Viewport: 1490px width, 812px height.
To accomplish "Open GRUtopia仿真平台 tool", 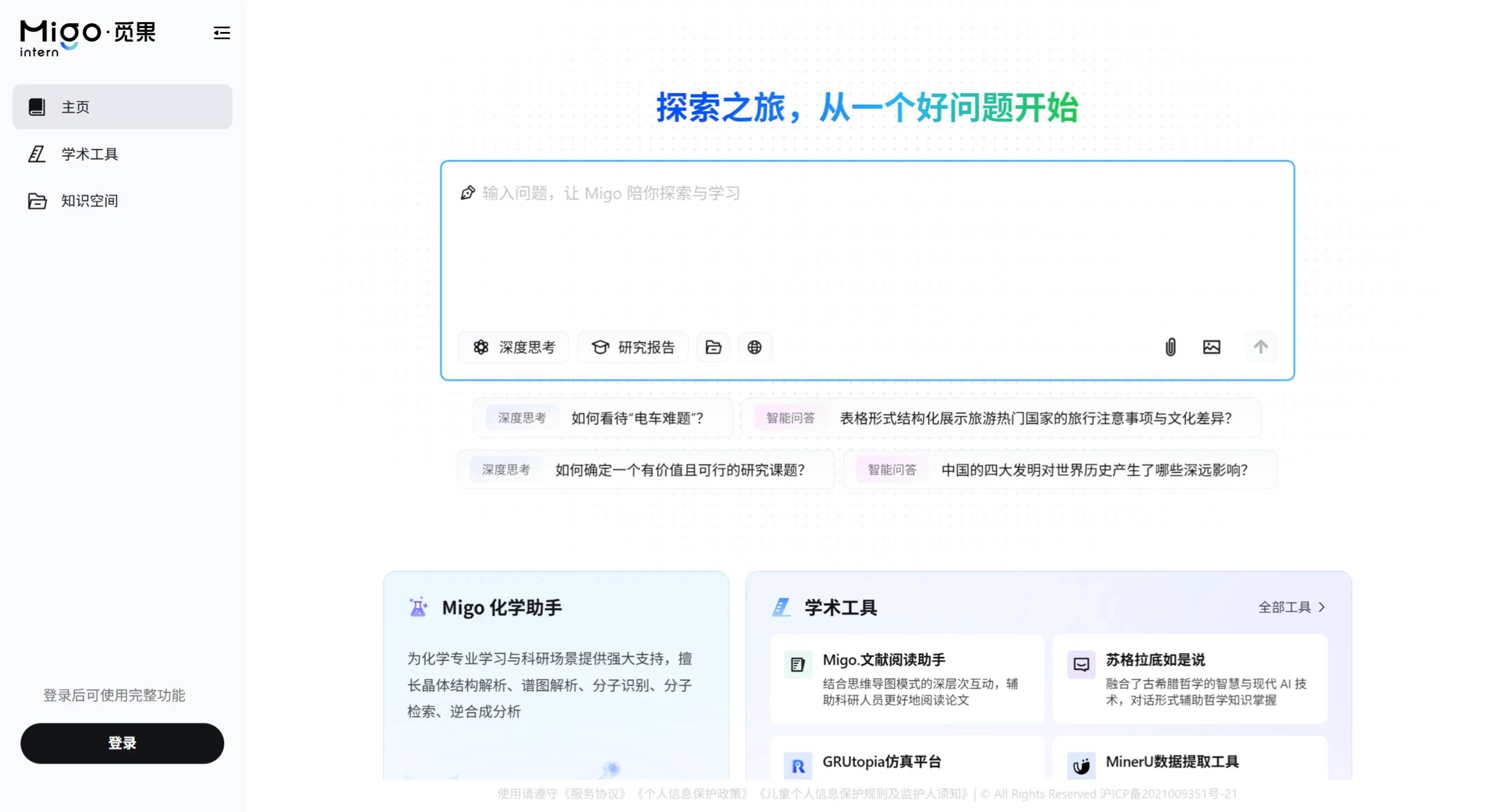I will coord(906,758).
